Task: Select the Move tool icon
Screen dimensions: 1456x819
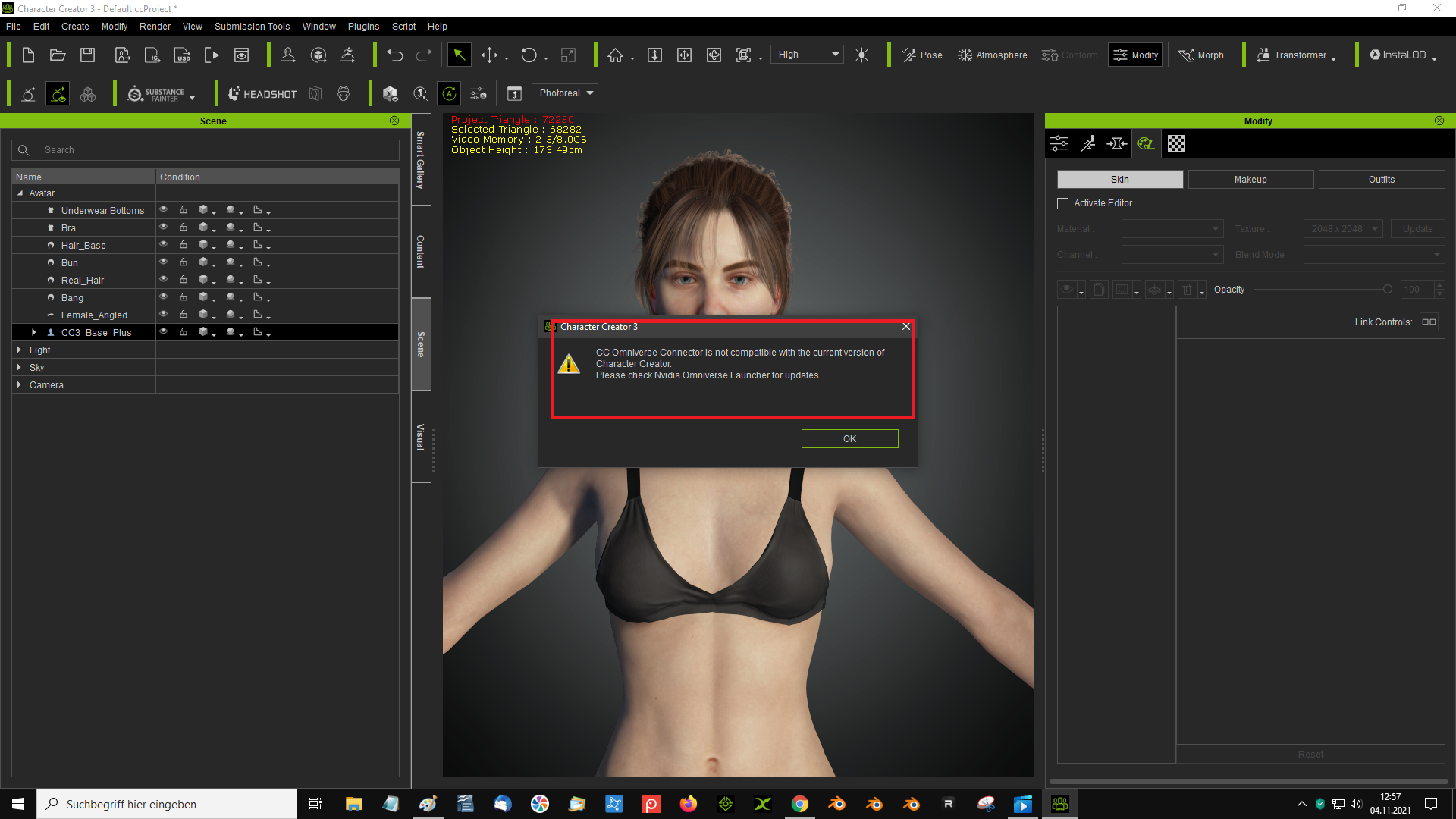Action: (490, 55)
